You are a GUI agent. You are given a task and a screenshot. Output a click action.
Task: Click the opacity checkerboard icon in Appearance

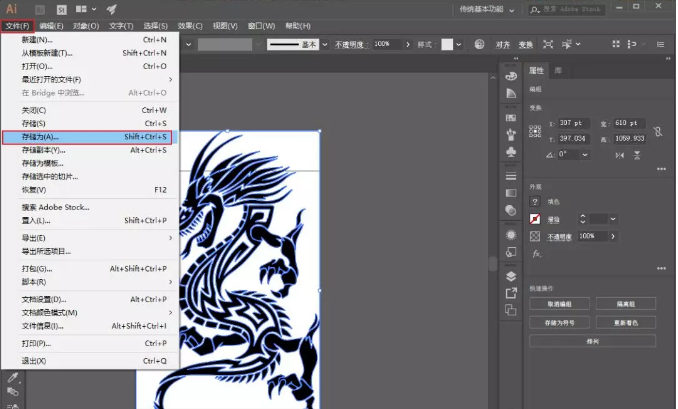click(x=535, y=236)
